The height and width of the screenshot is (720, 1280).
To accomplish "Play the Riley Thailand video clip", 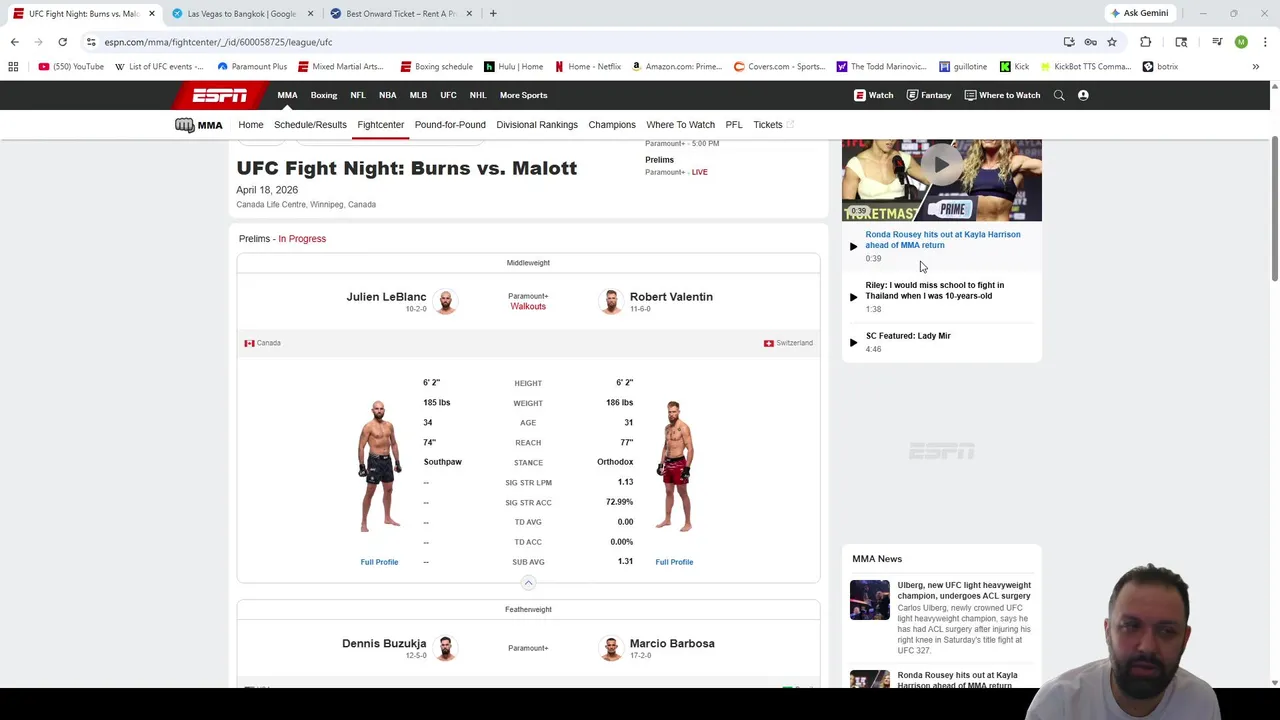I will coord(853,297).
